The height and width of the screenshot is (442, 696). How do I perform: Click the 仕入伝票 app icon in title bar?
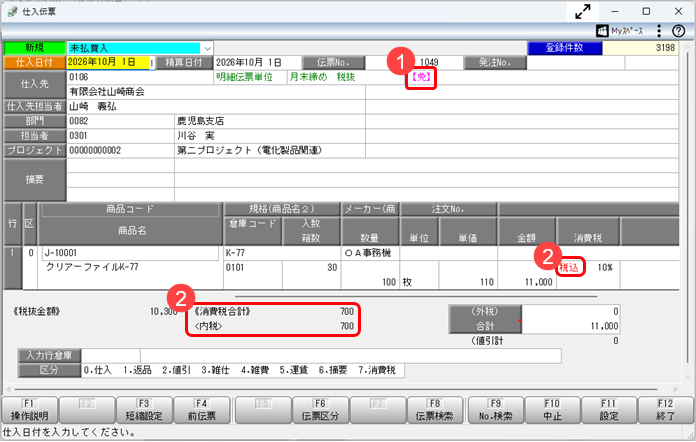12,12
